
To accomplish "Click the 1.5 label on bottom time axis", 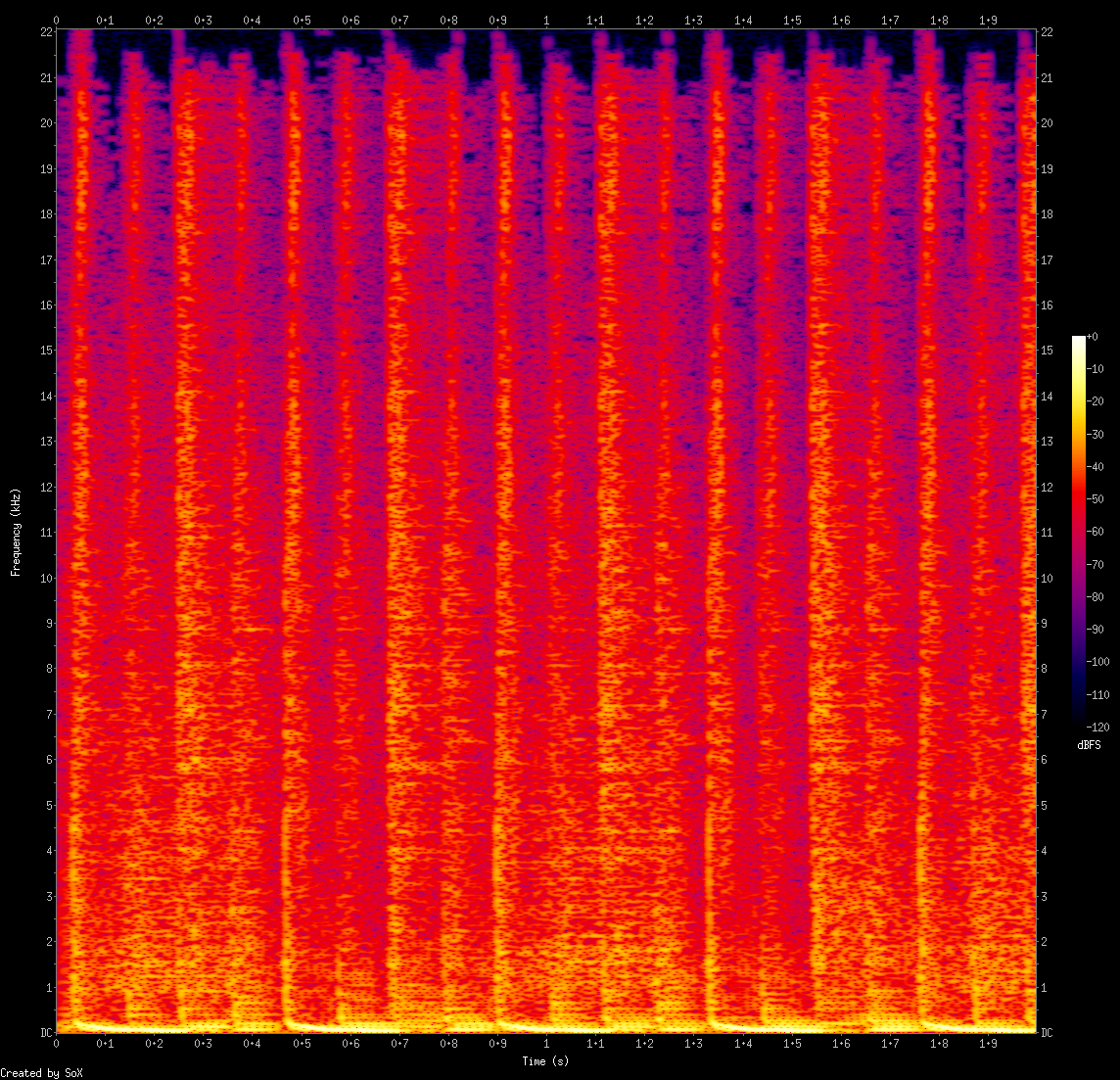I will click(x=791, y=1044).
